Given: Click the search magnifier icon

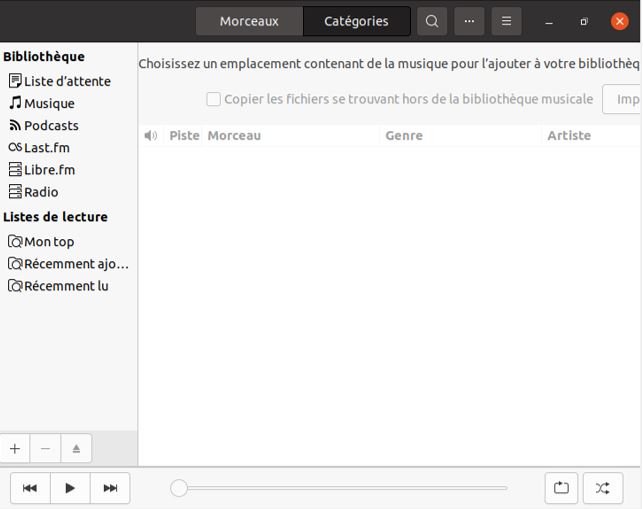Looking at the screenshot, I should tap(431, 21).
